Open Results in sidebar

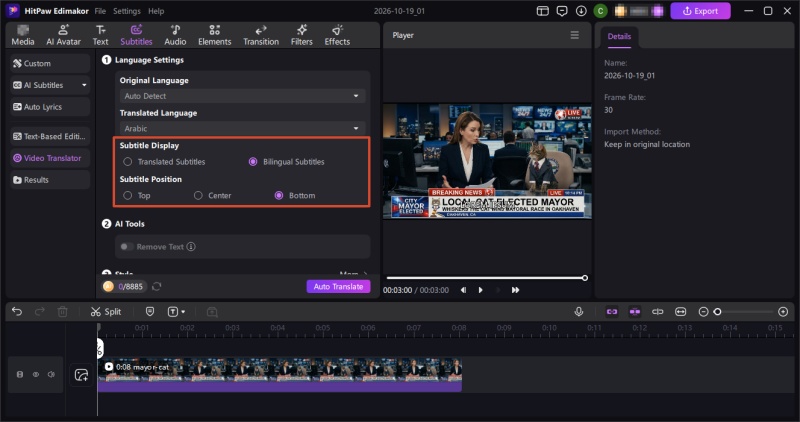click(50, 180)
